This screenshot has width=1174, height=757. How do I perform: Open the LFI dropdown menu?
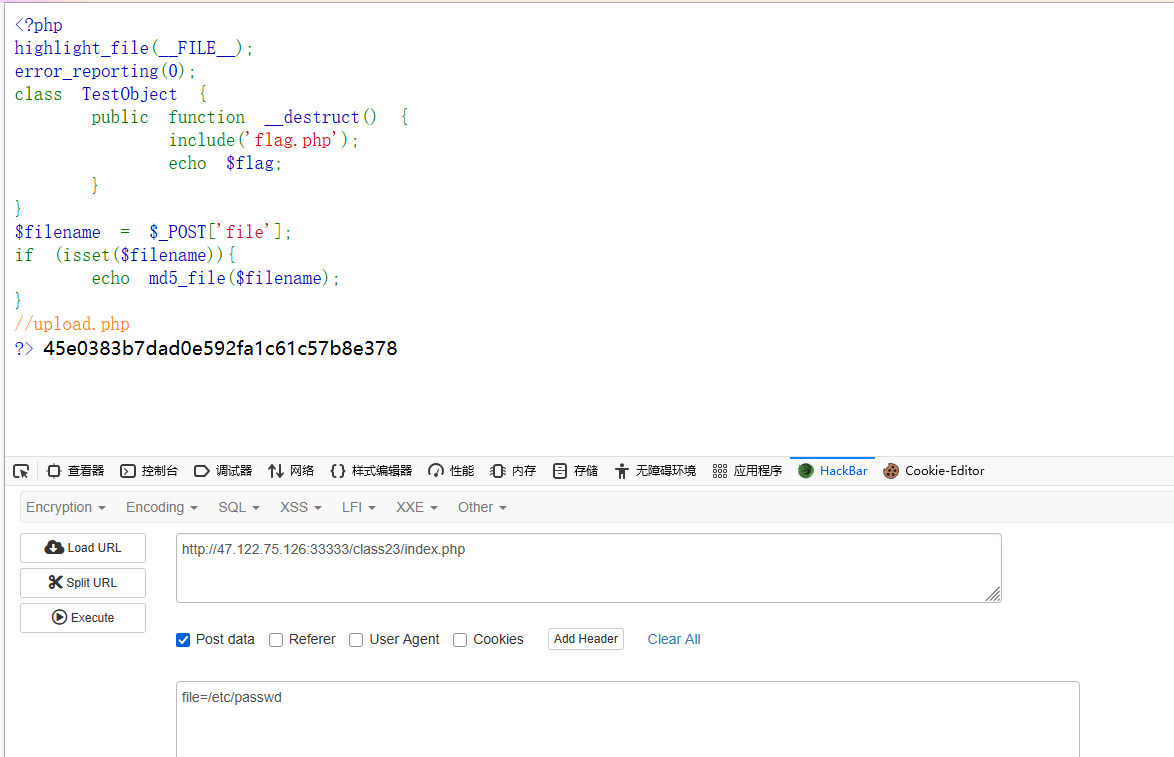358,508
